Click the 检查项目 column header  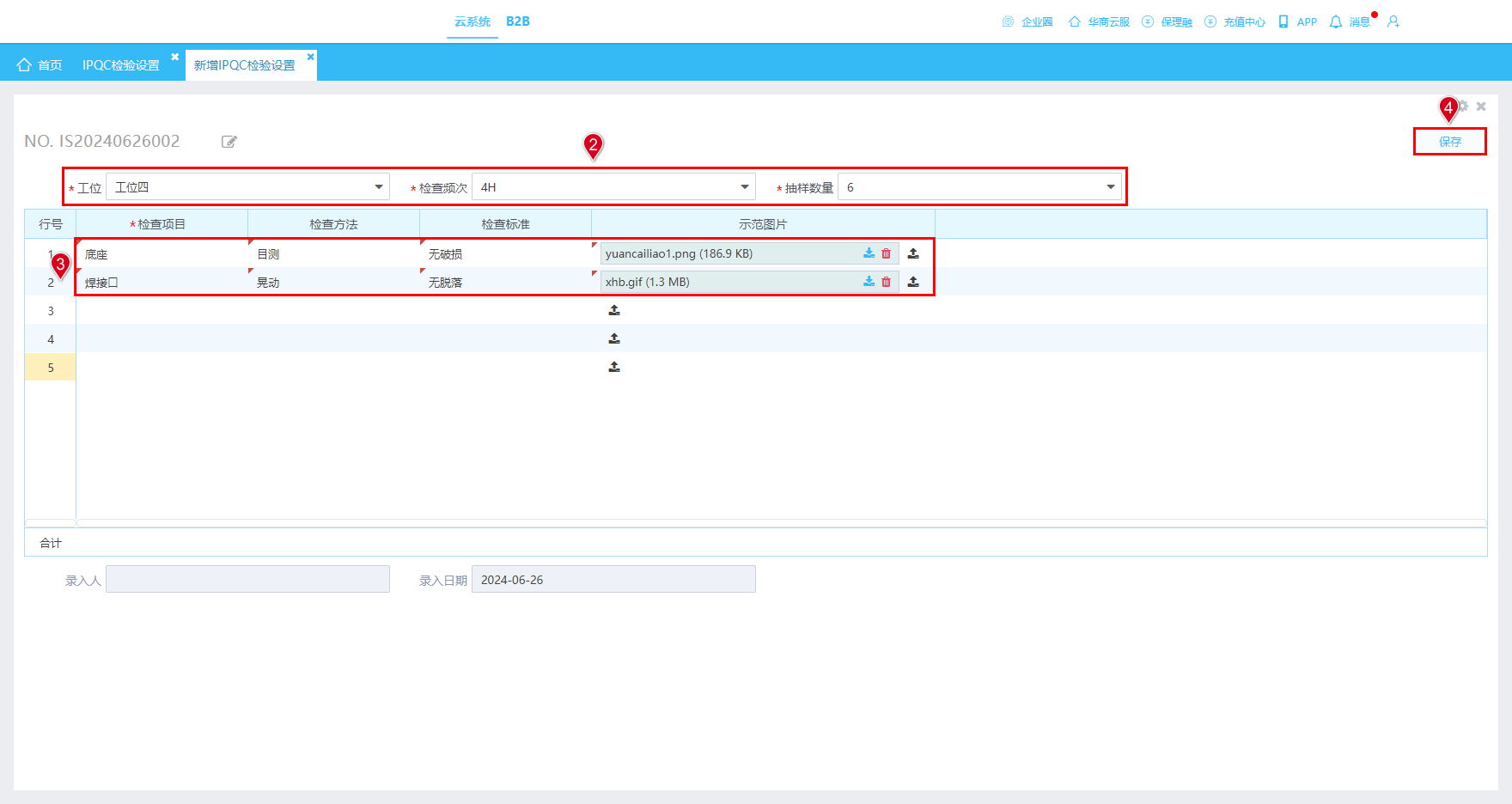click(162, 224)
